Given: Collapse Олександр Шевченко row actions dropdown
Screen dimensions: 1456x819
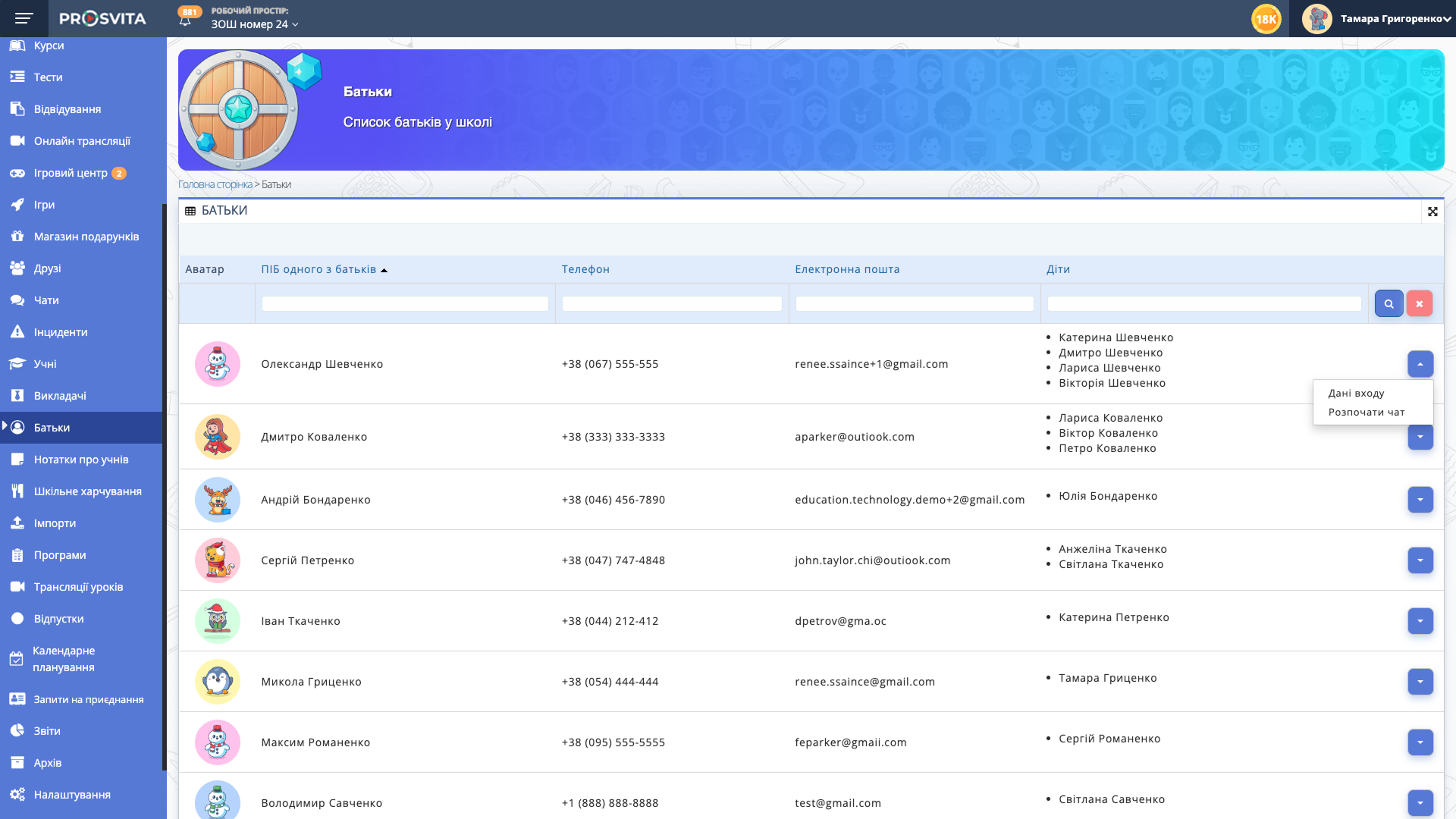Looking at the screenshot, I should (1420, 364).
